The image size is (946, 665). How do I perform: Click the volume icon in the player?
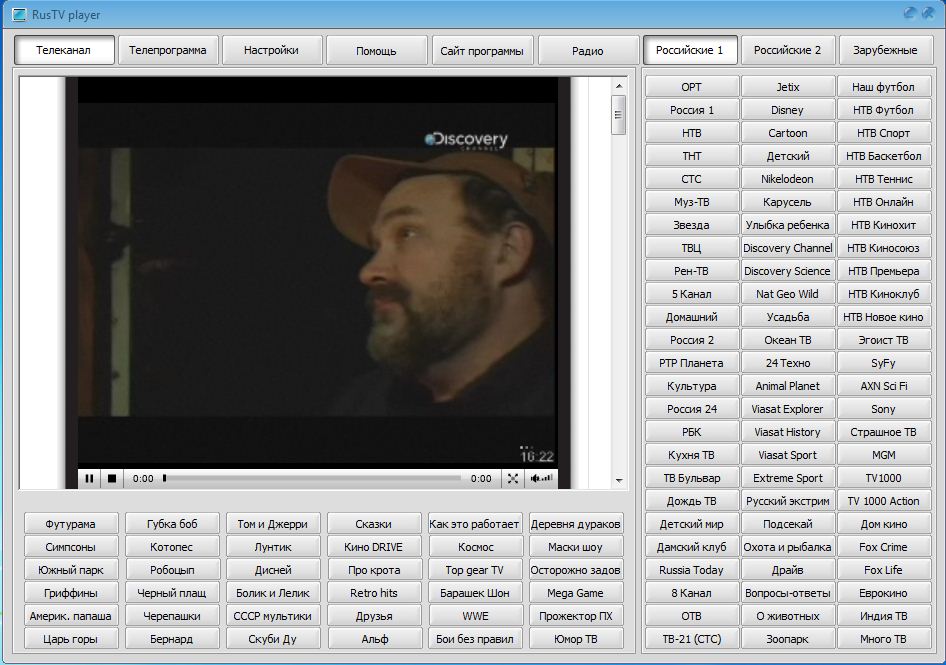pos(541,479)
